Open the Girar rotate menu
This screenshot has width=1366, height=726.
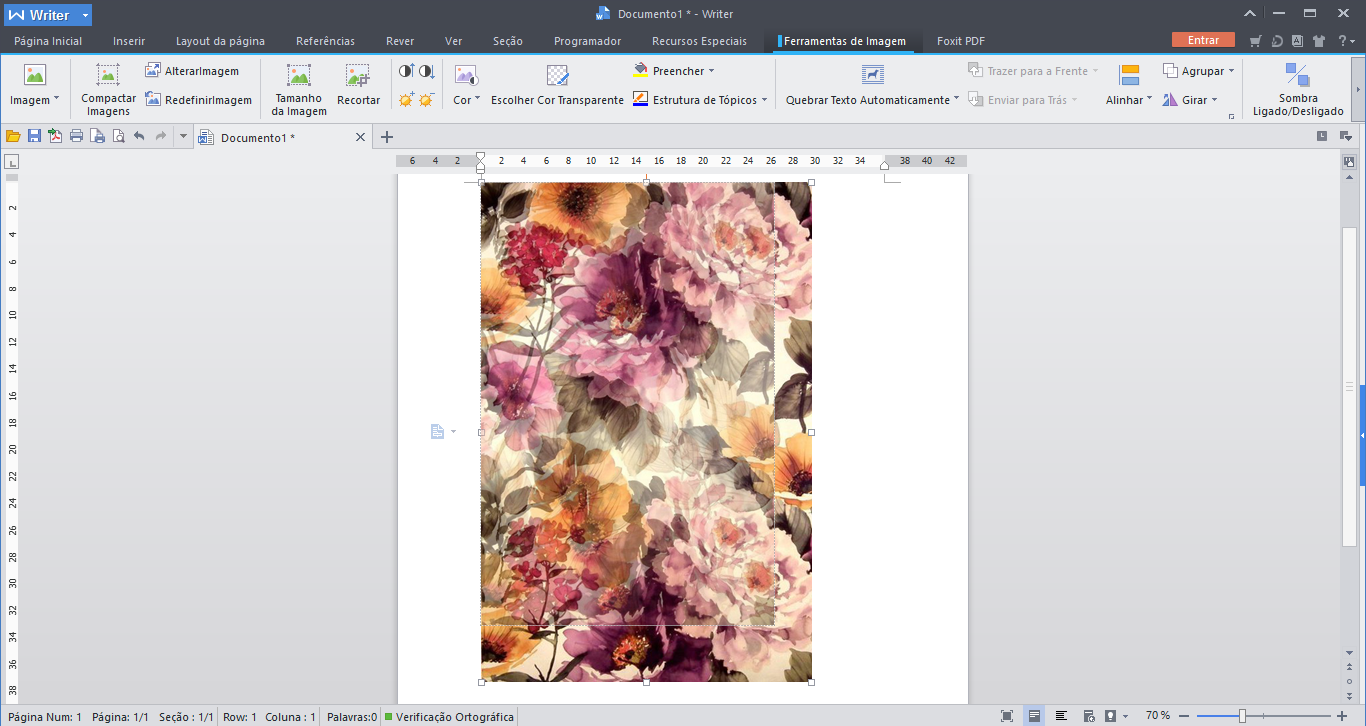tap(1191, 100)
